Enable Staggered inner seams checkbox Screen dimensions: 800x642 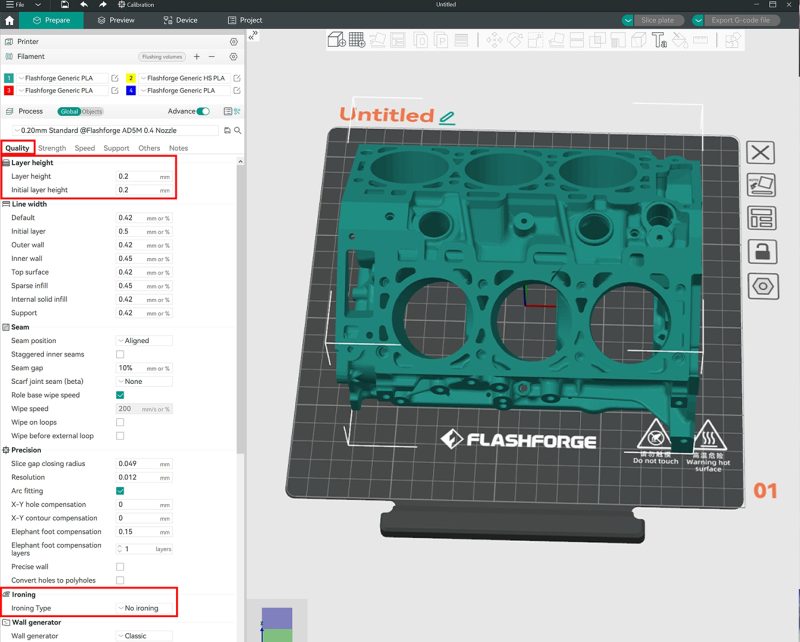(x=120, y=354)
